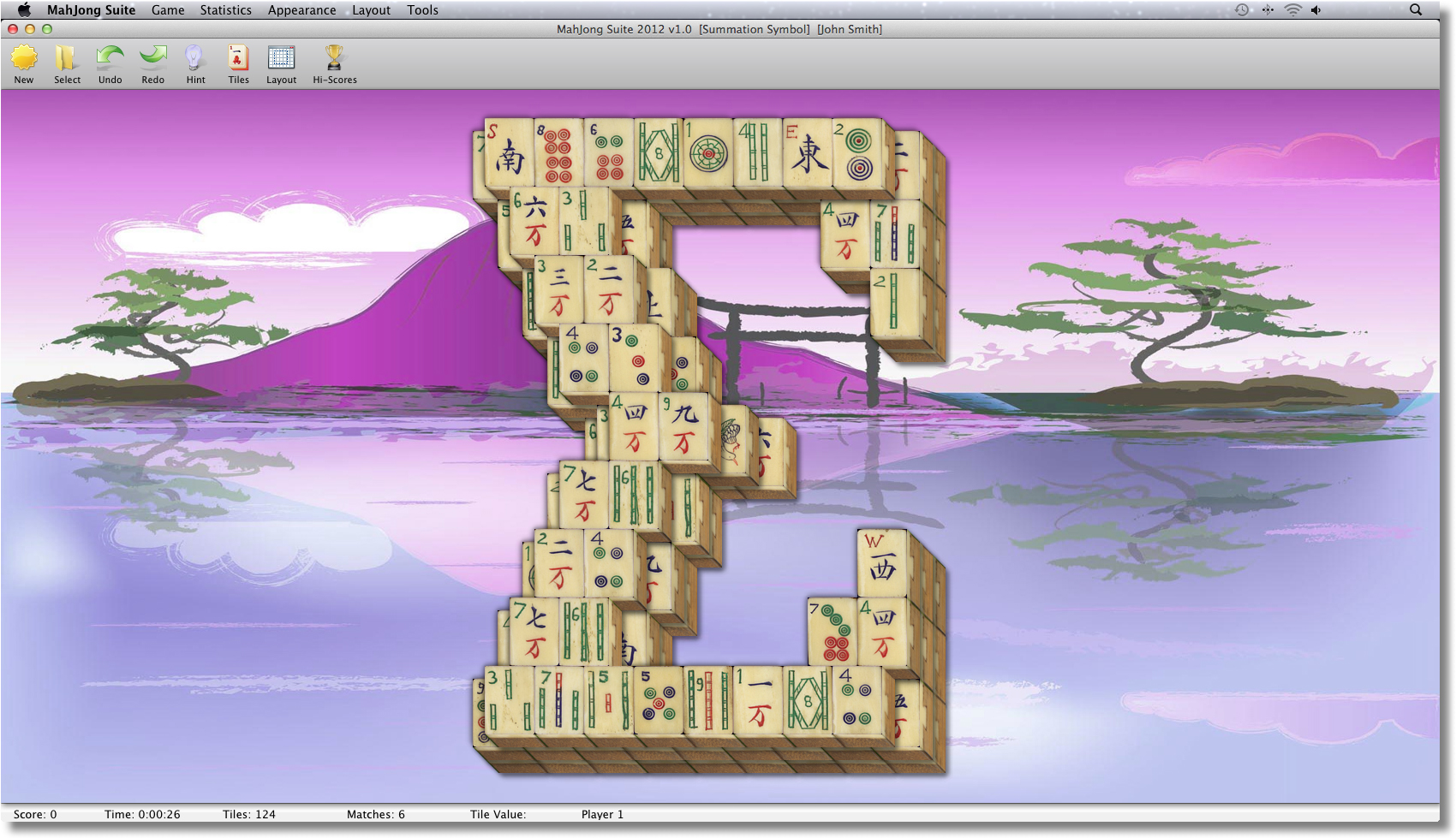Screen dimensions: 1456x838
Task: Pick the 8 of circles tile
Action: 559,152
